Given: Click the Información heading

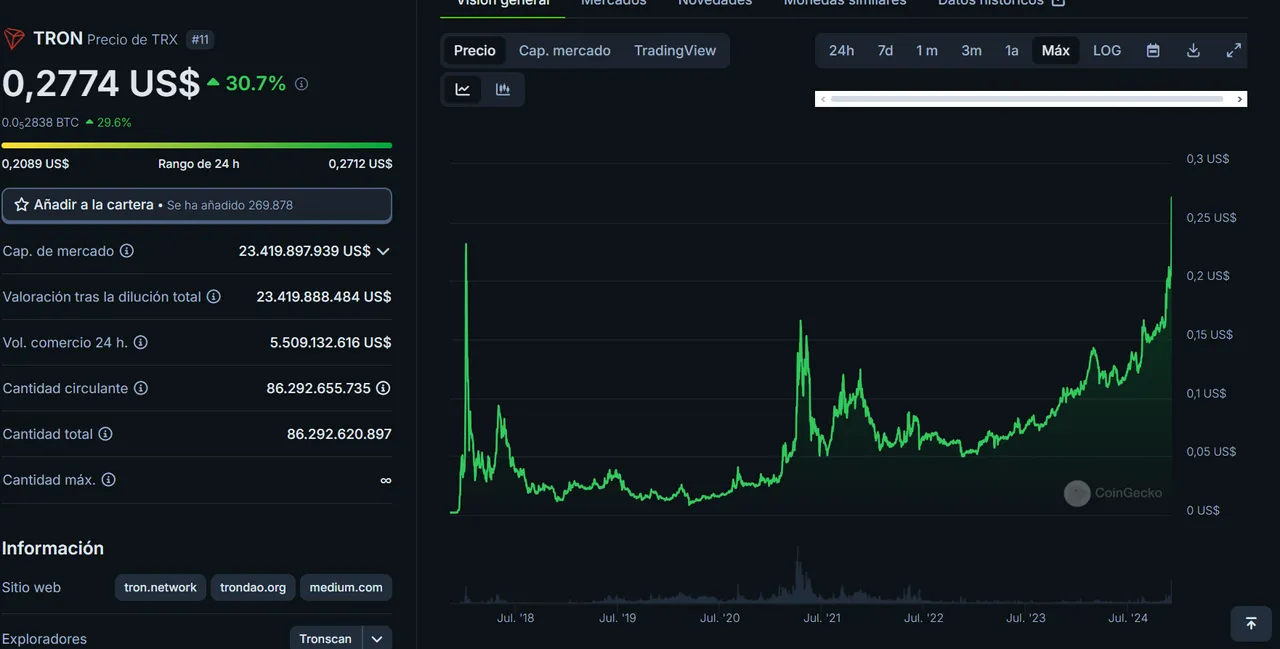Looking at the screenshot, I should [53, 548].
